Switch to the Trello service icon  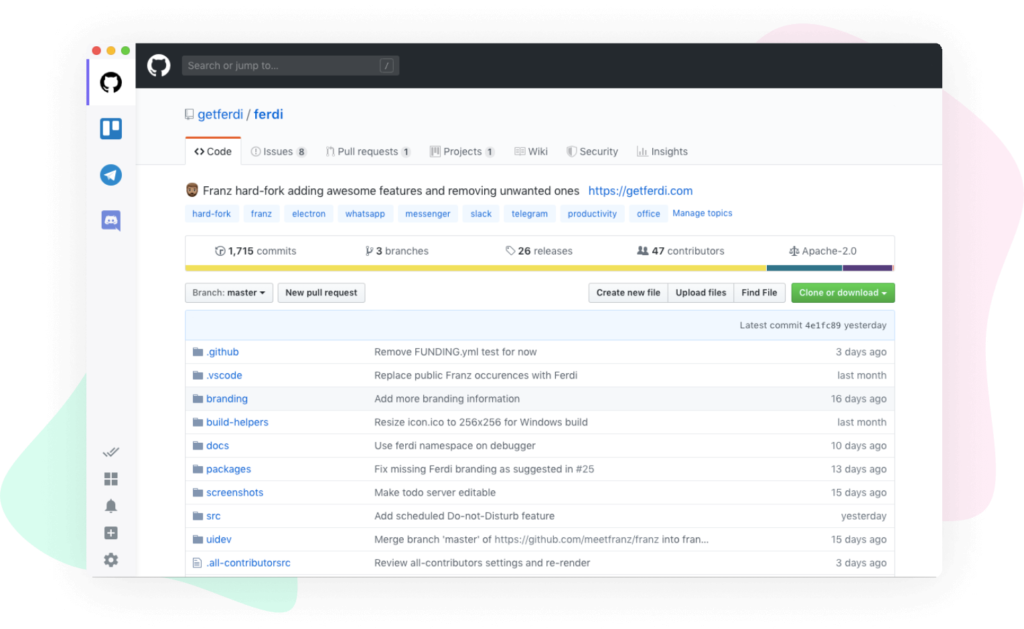[x=111, y=129]
